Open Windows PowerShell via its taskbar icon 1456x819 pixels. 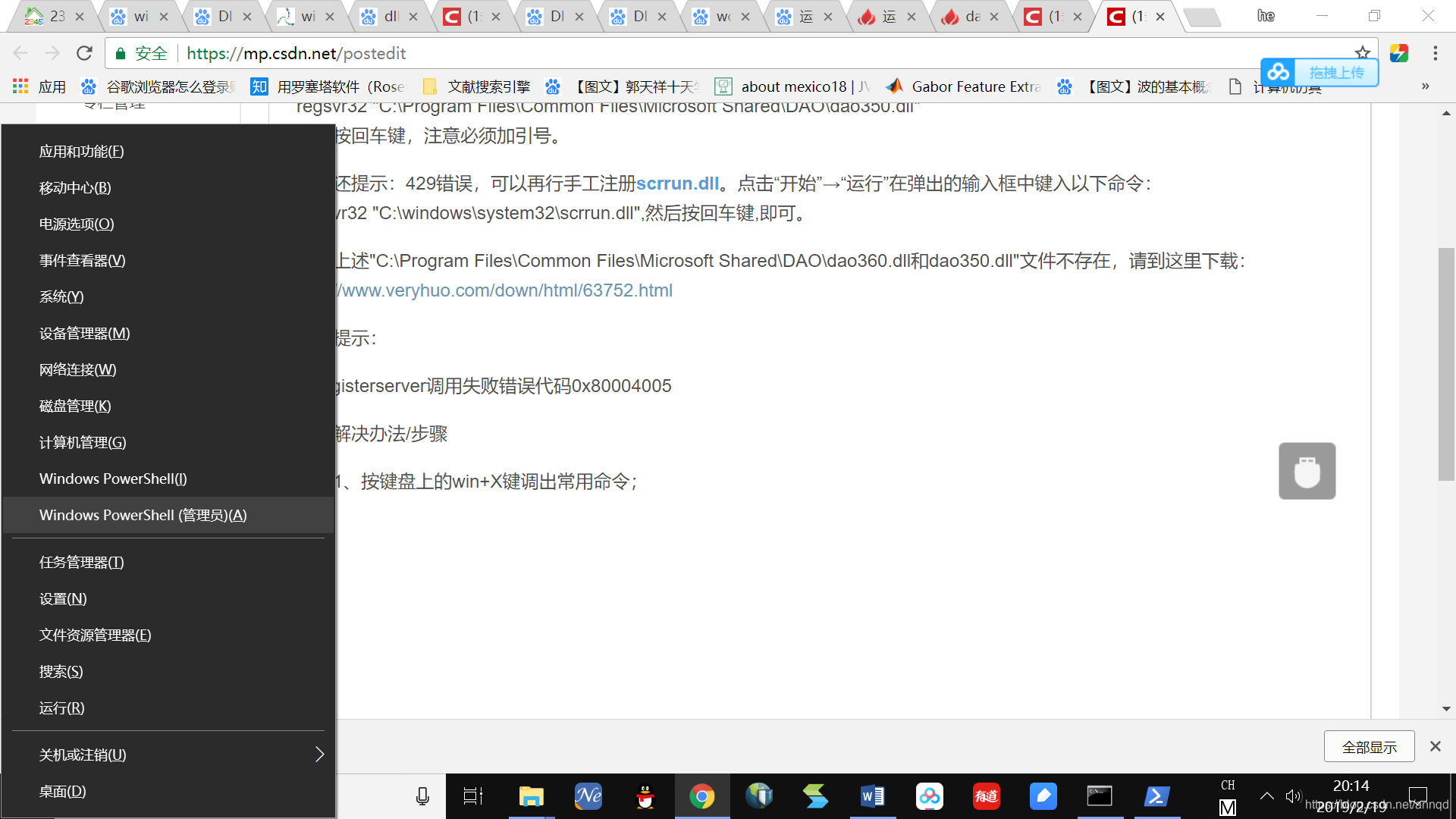tap(1157, 796)
